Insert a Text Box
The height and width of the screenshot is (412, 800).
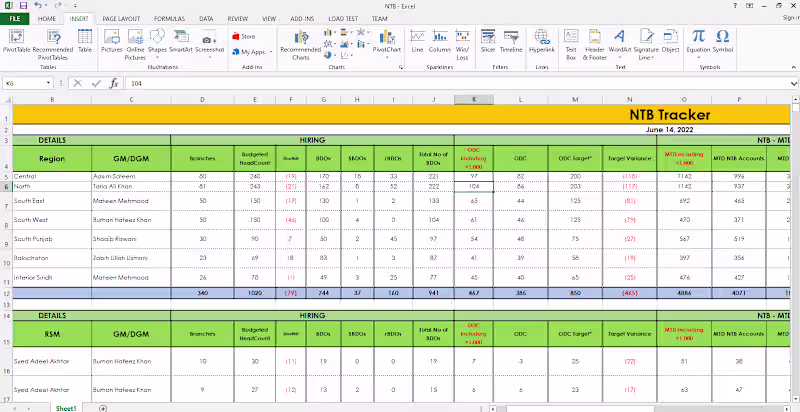(x=571, y=44)
